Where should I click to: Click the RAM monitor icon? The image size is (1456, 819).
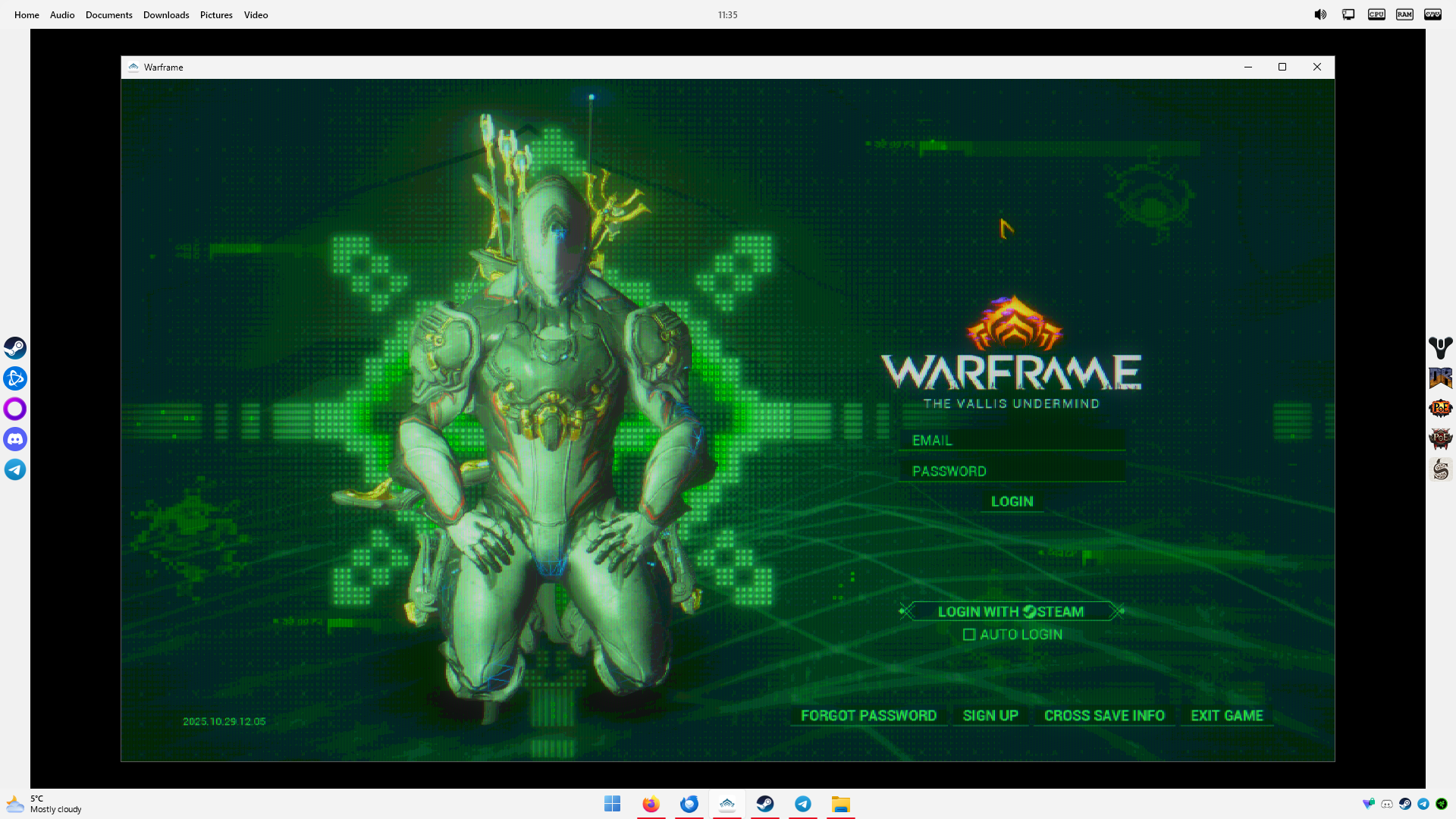(1404, 14)
